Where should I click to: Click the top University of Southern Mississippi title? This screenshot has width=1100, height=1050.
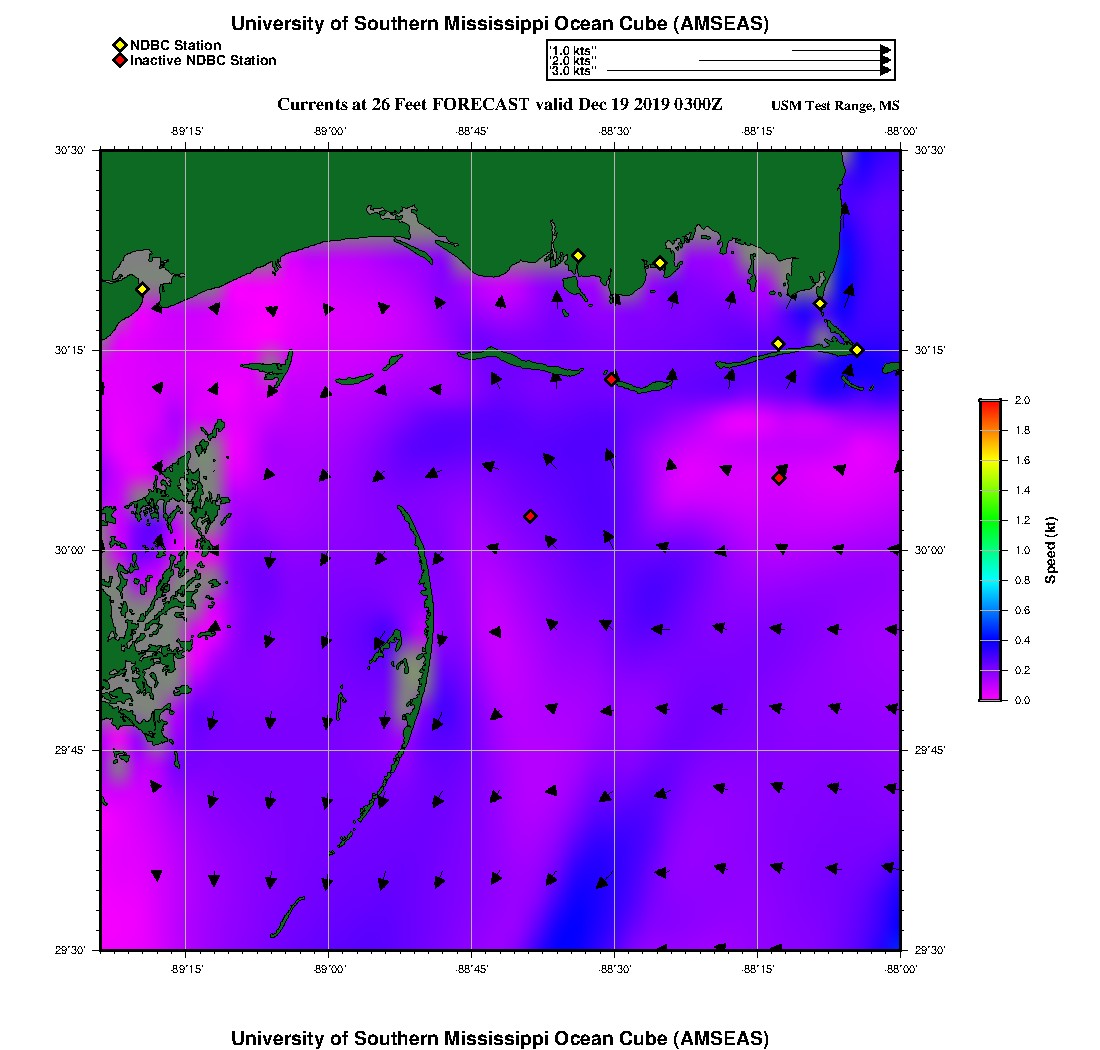(x=500, y=24)
